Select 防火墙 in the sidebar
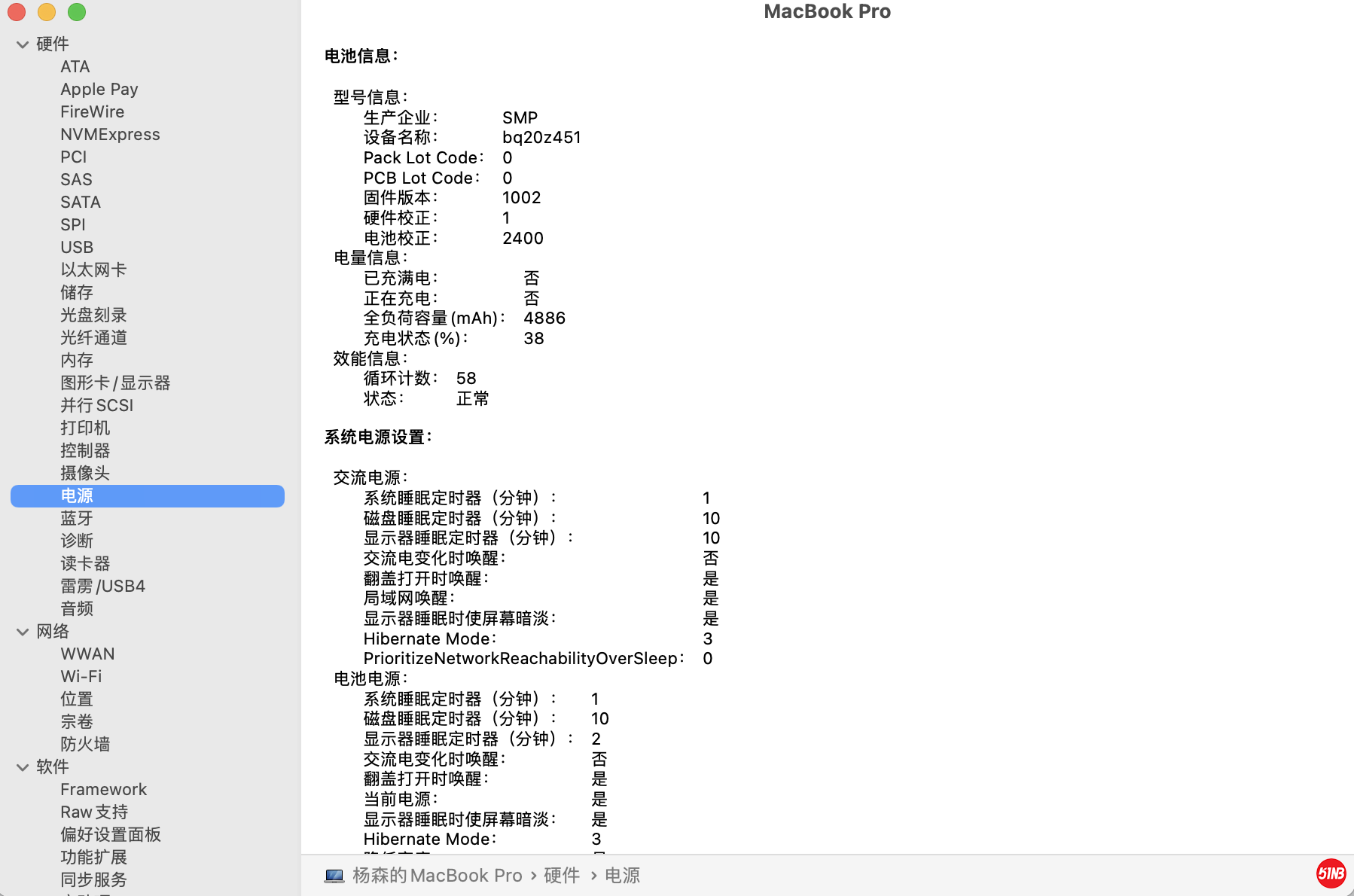This screenshot has width=1354, height=896. [x=85, y=745]
